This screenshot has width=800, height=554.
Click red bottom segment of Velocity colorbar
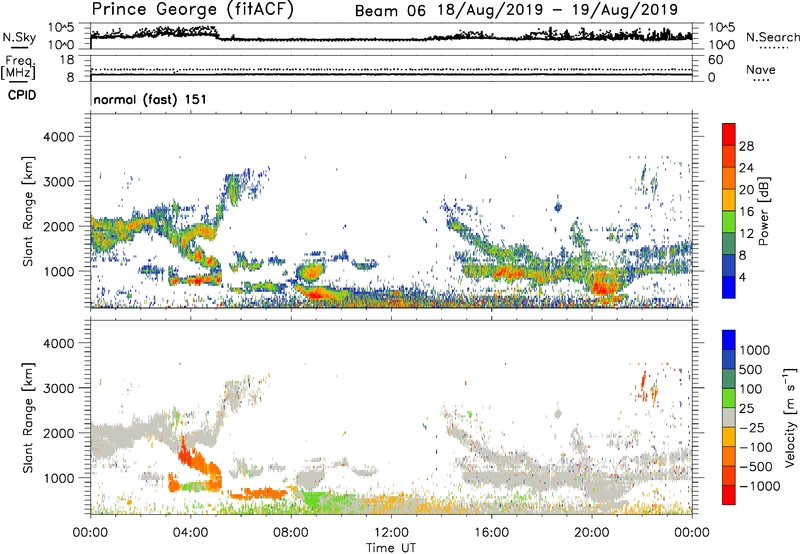(729, 495)
